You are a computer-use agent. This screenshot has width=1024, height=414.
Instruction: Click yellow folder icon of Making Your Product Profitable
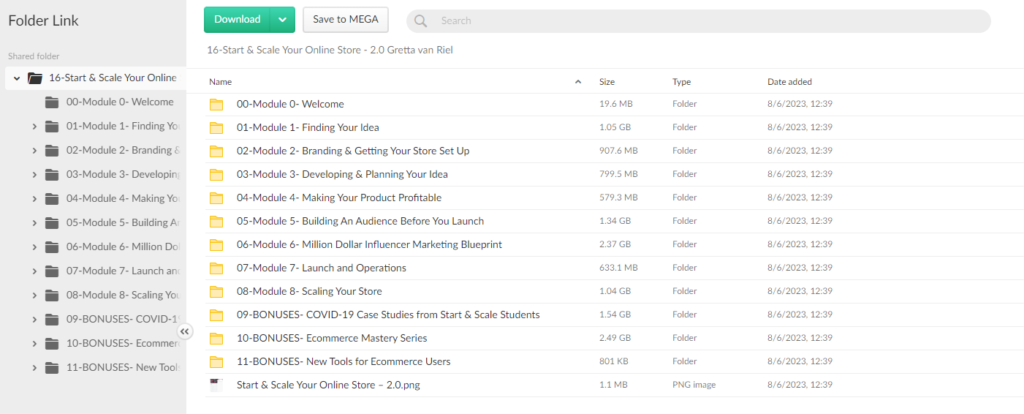click(216, 198)
